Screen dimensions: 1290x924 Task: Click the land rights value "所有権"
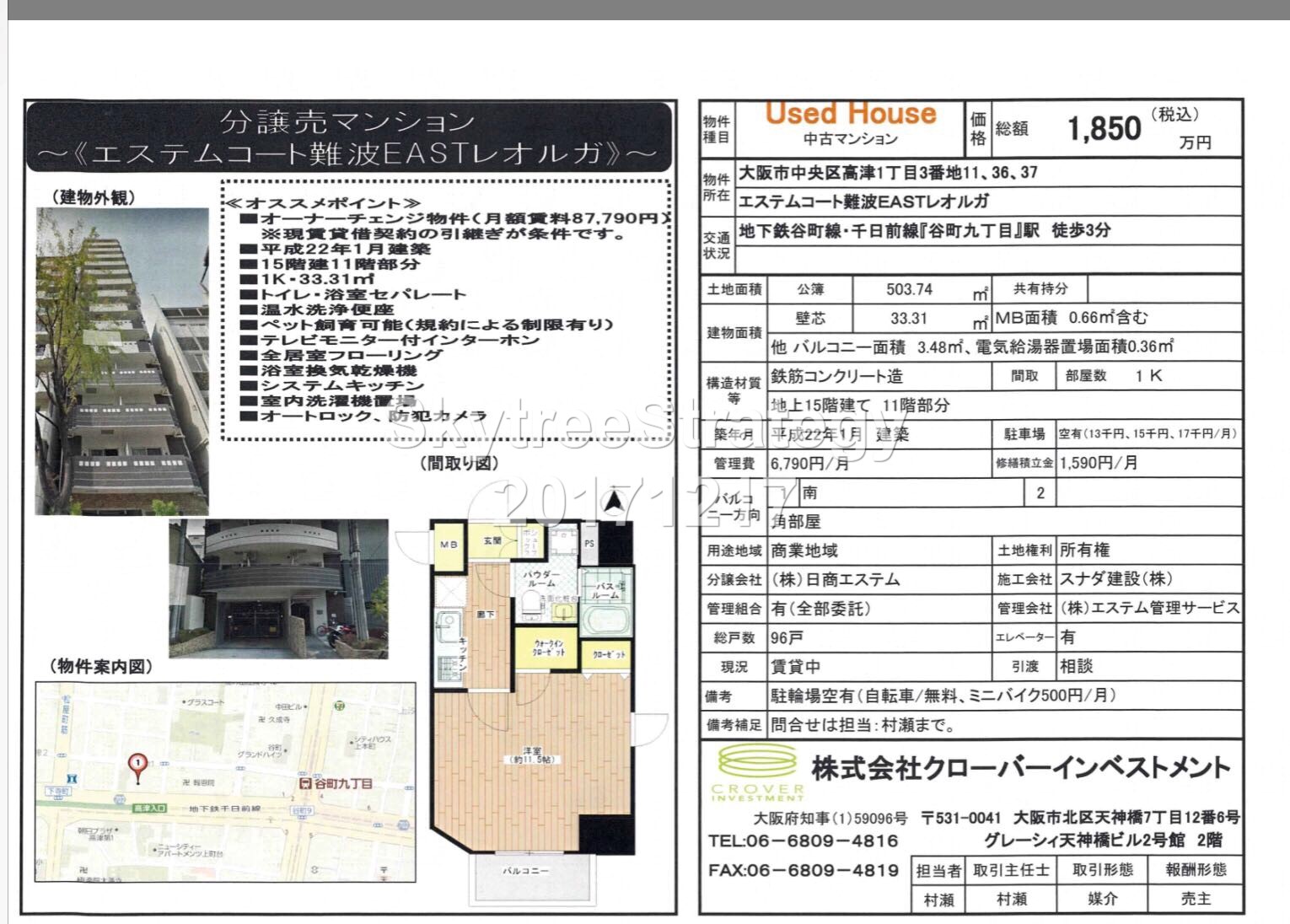(1085, 551)
